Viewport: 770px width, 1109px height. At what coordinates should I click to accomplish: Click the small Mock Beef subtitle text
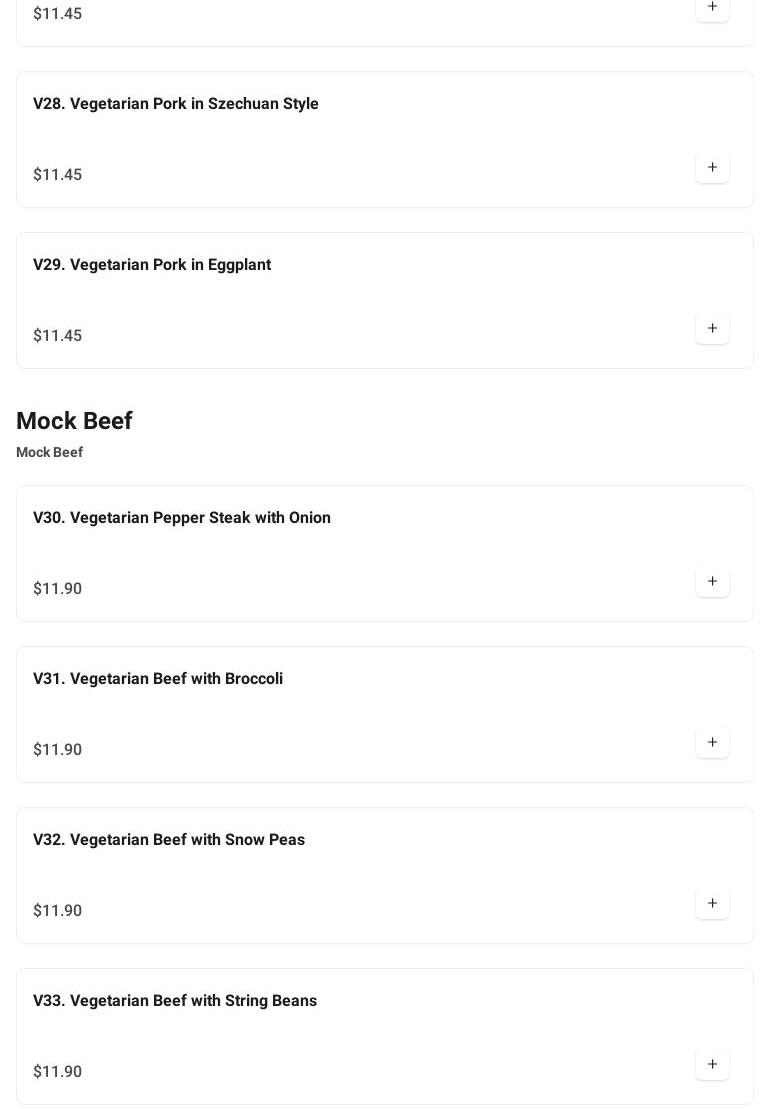pos(49,453)
